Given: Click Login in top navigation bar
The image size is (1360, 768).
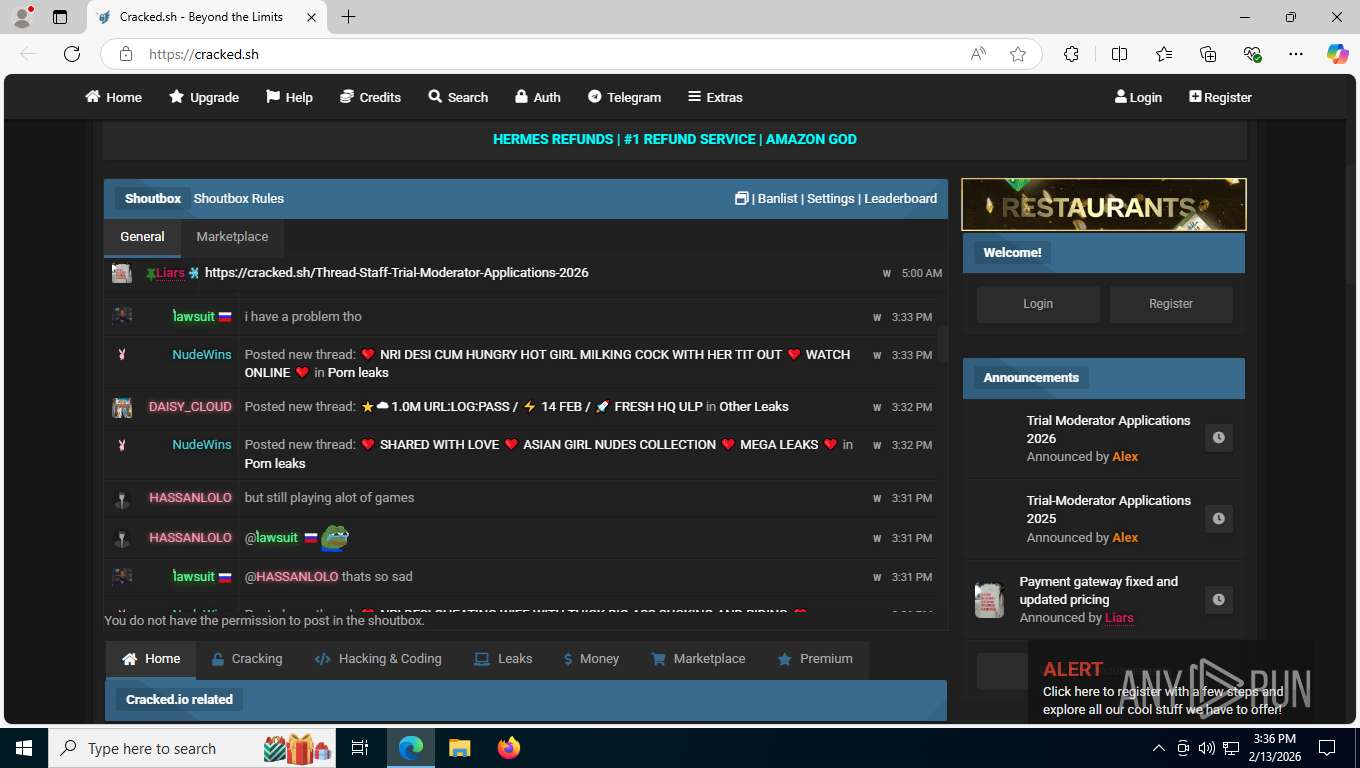Looking at the screenshot, I should (1138, 97).
